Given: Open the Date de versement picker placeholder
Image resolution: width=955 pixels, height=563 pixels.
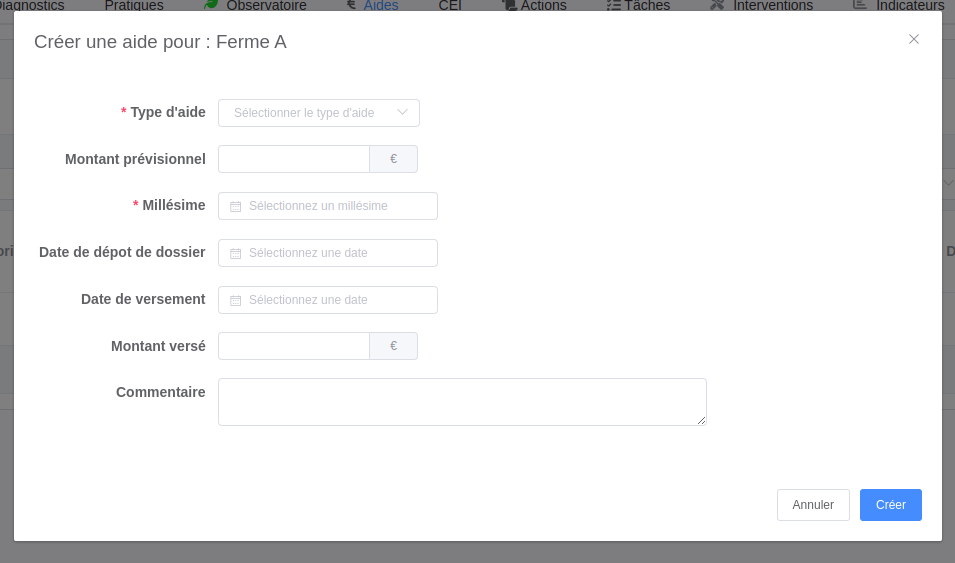Looking at the screenshot, I should click(308, 300).
